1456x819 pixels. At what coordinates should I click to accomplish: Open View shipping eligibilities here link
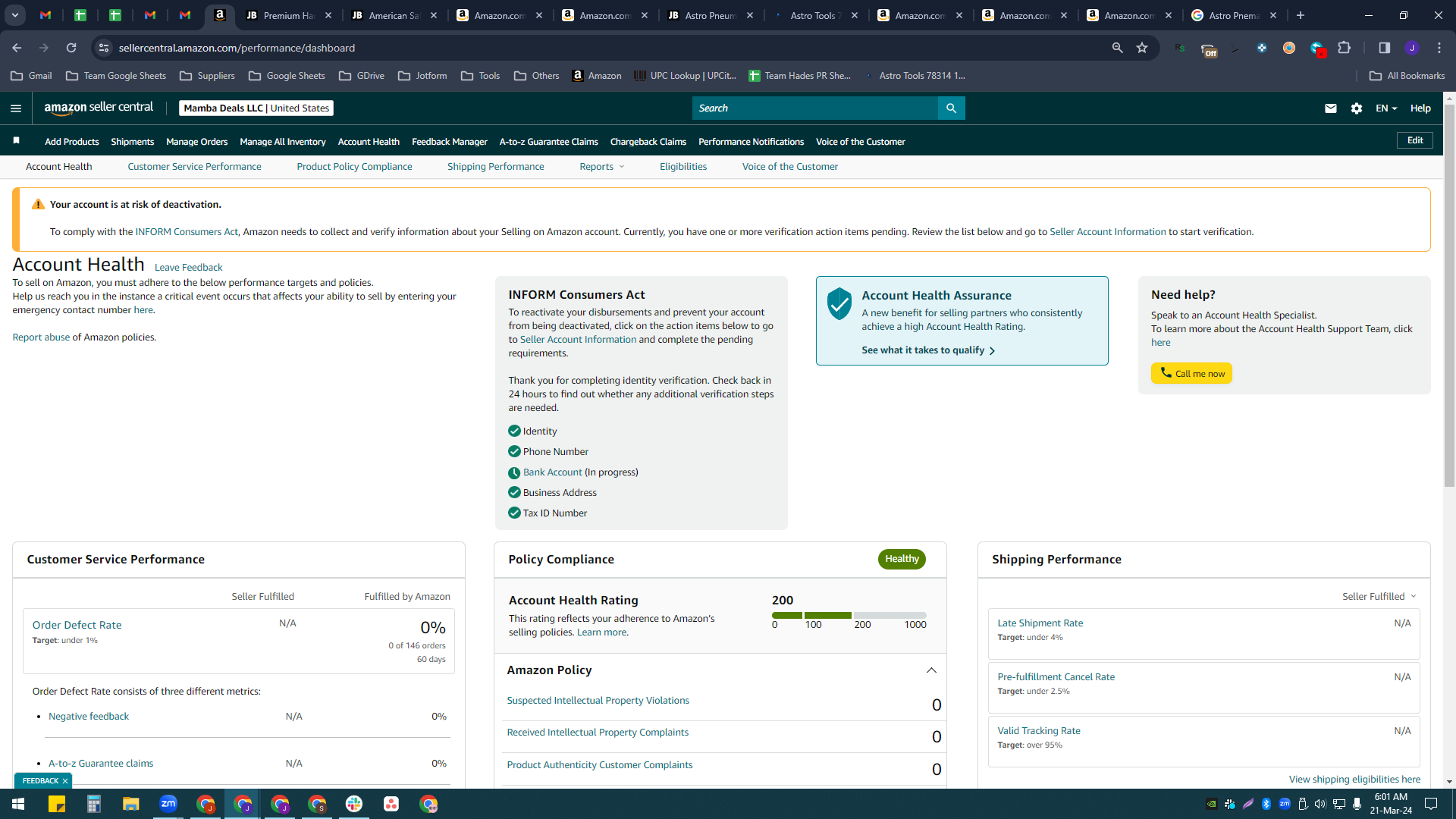(x=1354, y=780)
